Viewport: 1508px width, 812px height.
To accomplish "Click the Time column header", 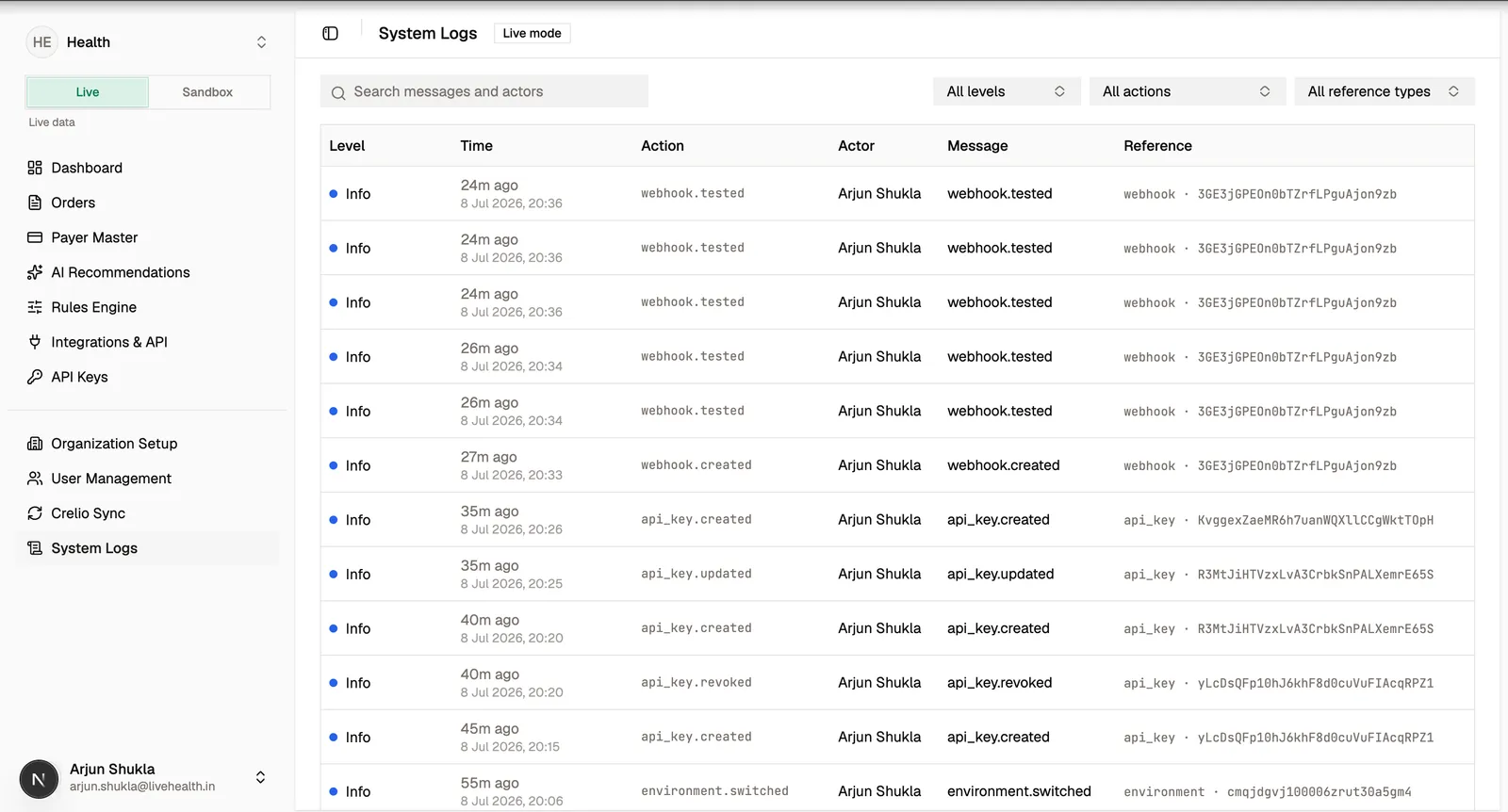I will [477, 146].
